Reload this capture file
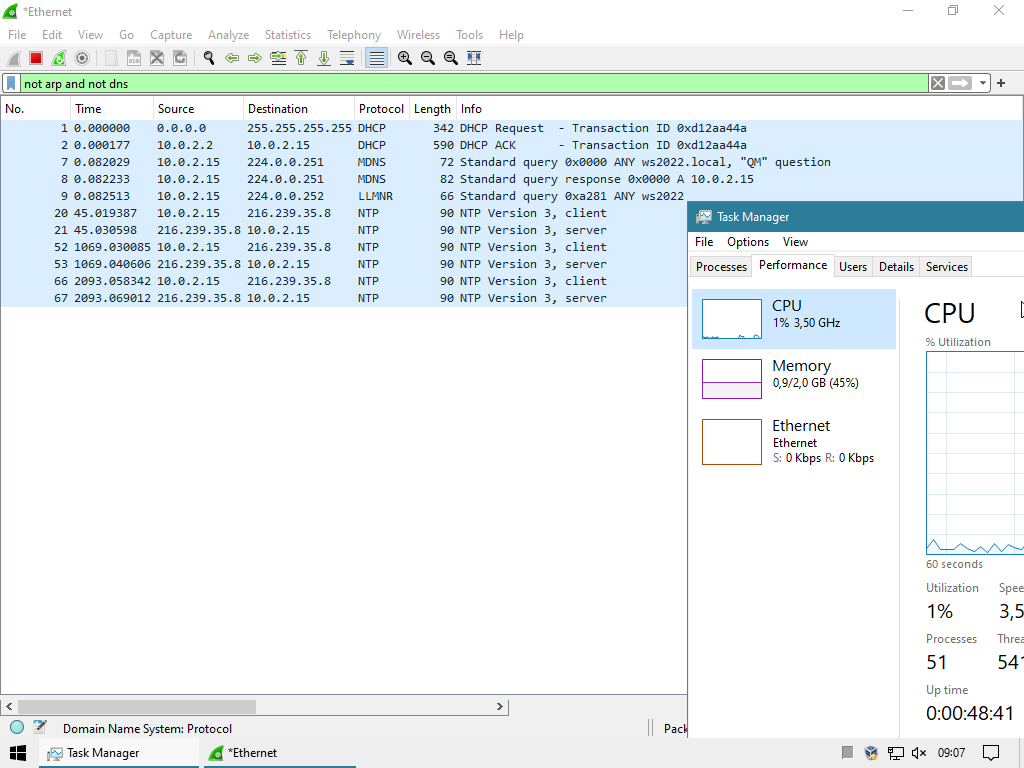This screenshot has width=1024, height=768. point(180,58)
